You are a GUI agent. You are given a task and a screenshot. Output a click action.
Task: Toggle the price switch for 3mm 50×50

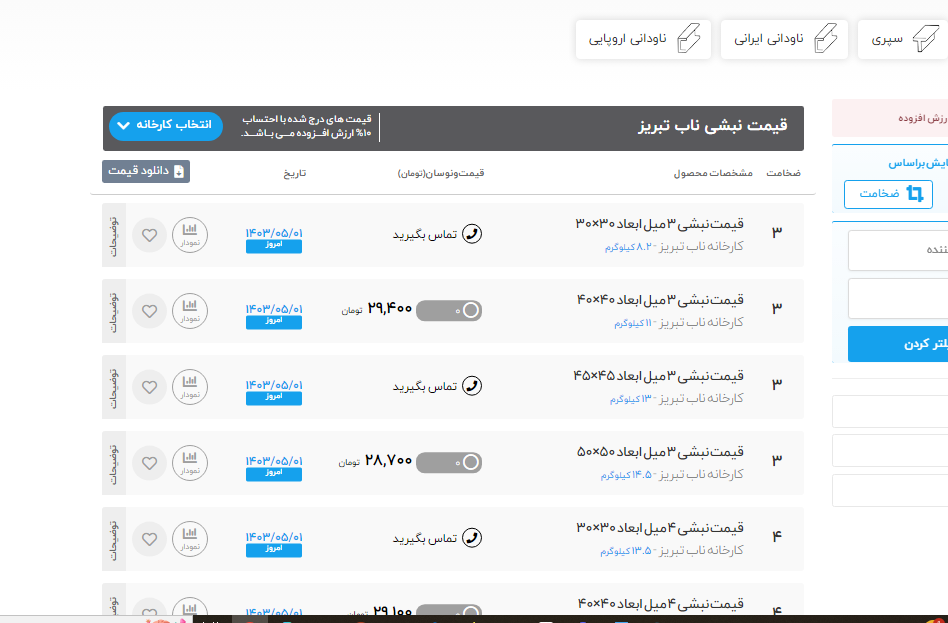point(449,462)
